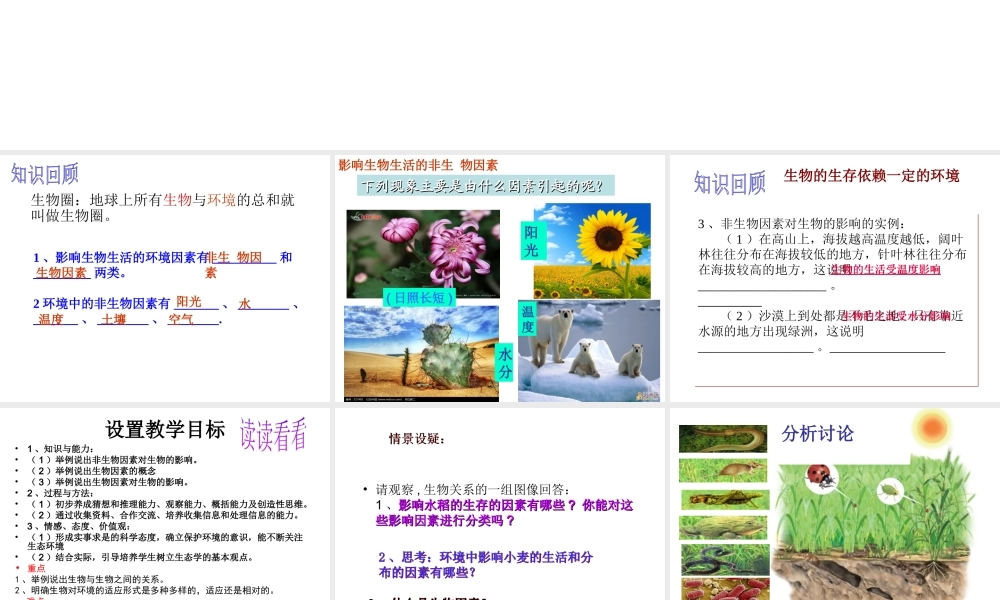Click the grasshopper picture in the animal column

(725, 499)
